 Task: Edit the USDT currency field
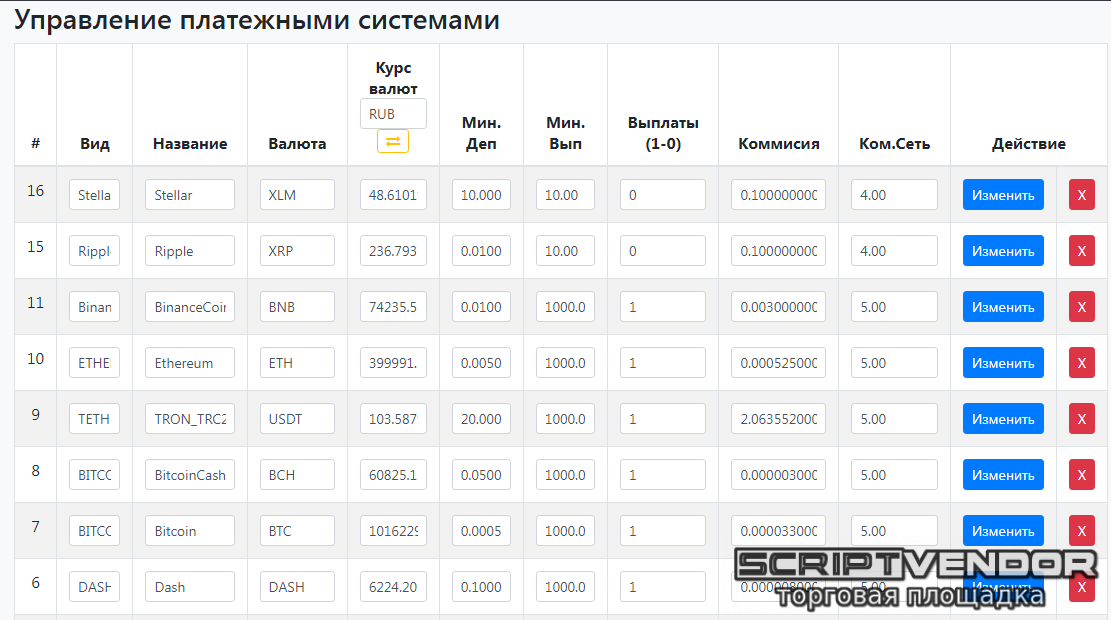(297, 419)
